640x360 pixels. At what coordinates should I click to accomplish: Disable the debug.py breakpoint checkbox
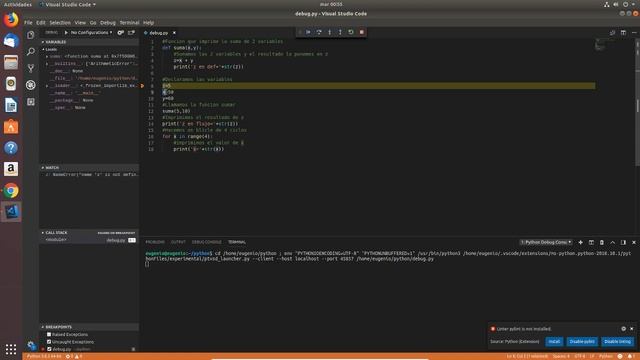tap(49, 349)
